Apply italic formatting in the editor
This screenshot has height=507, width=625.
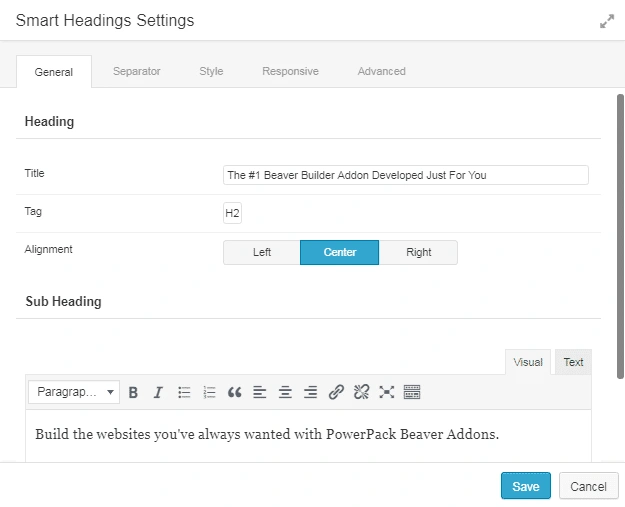click(x=158, y=392)
